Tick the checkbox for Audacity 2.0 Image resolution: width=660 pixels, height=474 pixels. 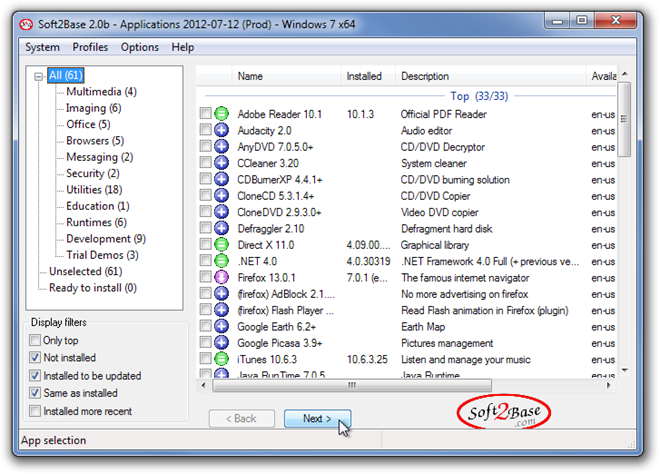(205, 130)
